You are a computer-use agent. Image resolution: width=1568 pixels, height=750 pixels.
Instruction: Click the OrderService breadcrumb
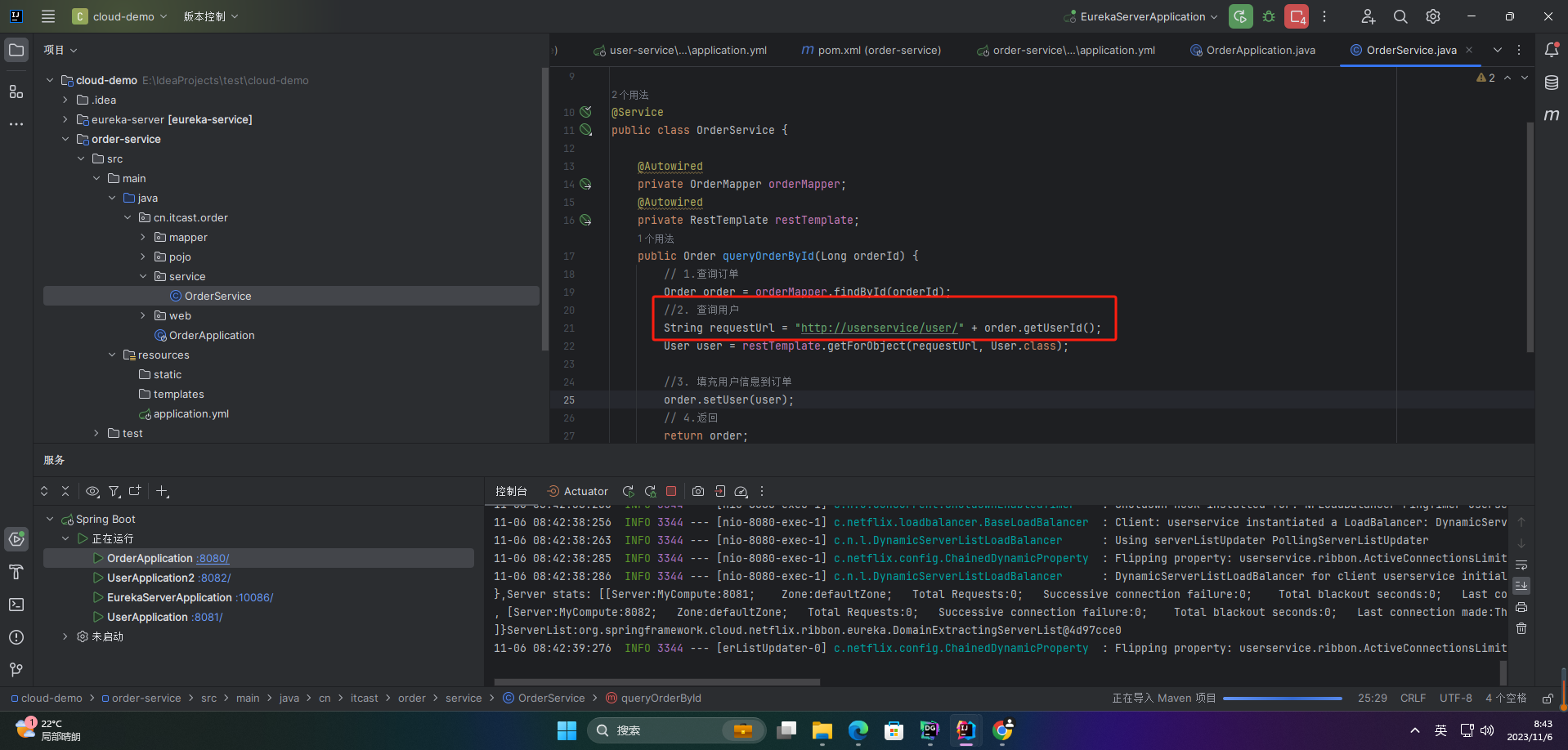pyautogui.click(x=544, y=699)
